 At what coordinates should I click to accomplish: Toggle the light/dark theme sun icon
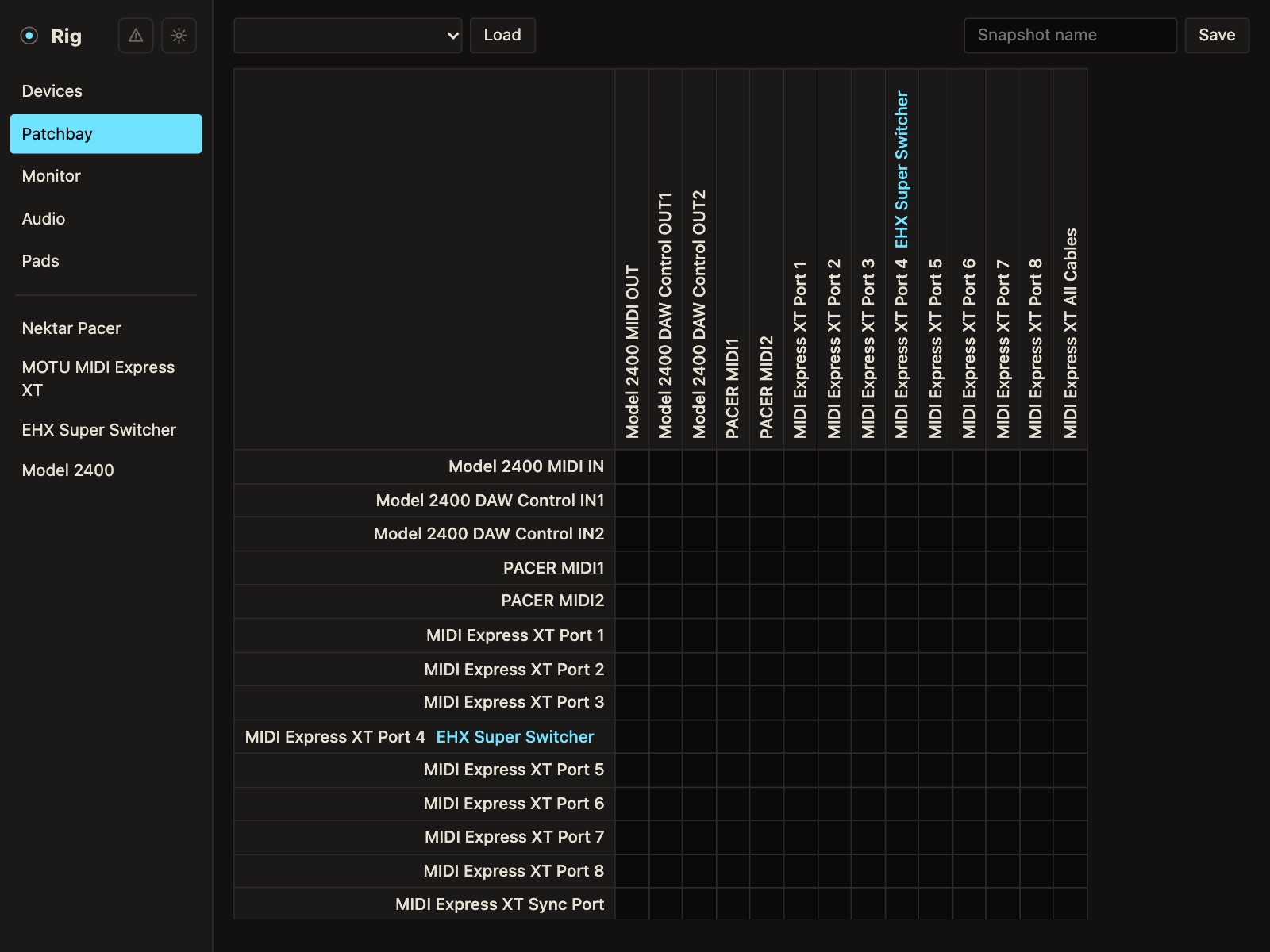coord(179,36)
